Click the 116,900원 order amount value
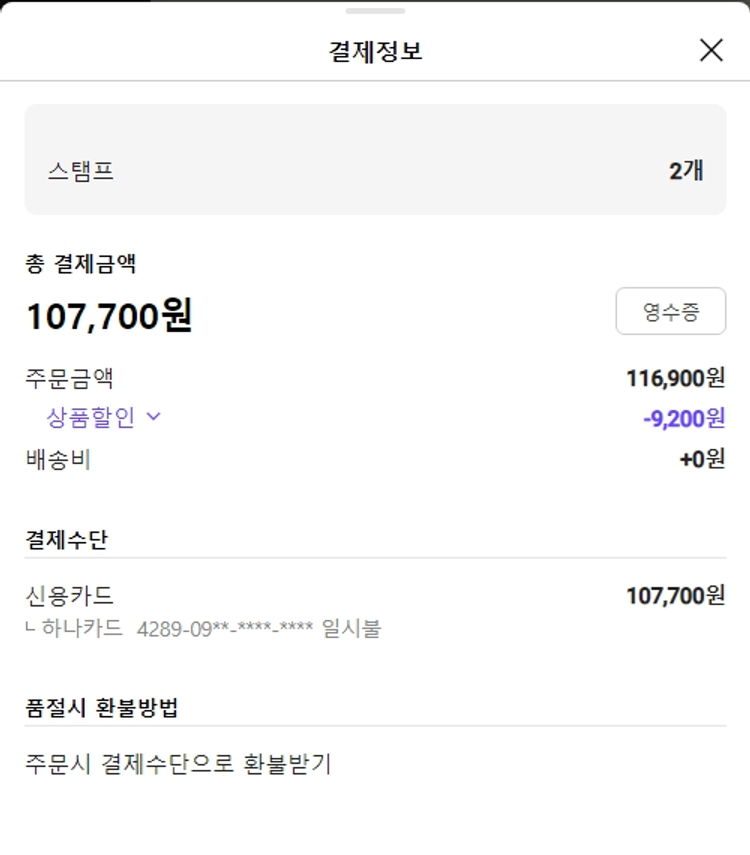This screenshot has width=750, height=855. pos(675,378)
